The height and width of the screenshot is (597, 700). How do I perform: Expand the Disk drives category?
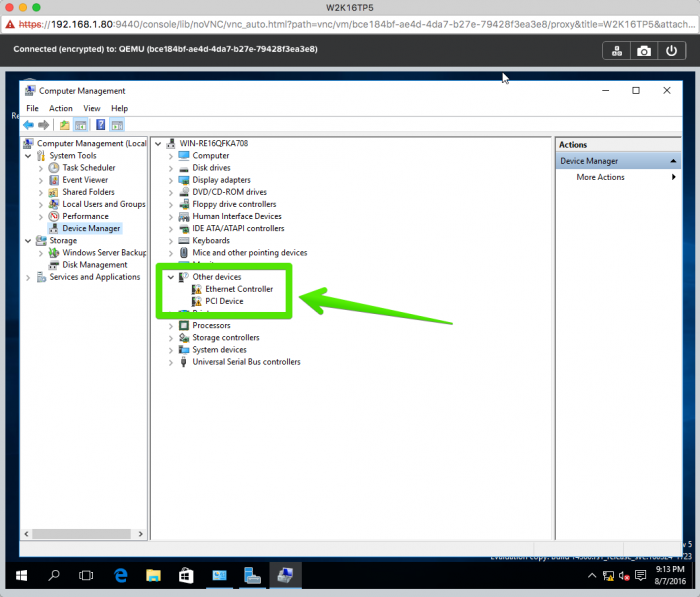click(171, 168)
